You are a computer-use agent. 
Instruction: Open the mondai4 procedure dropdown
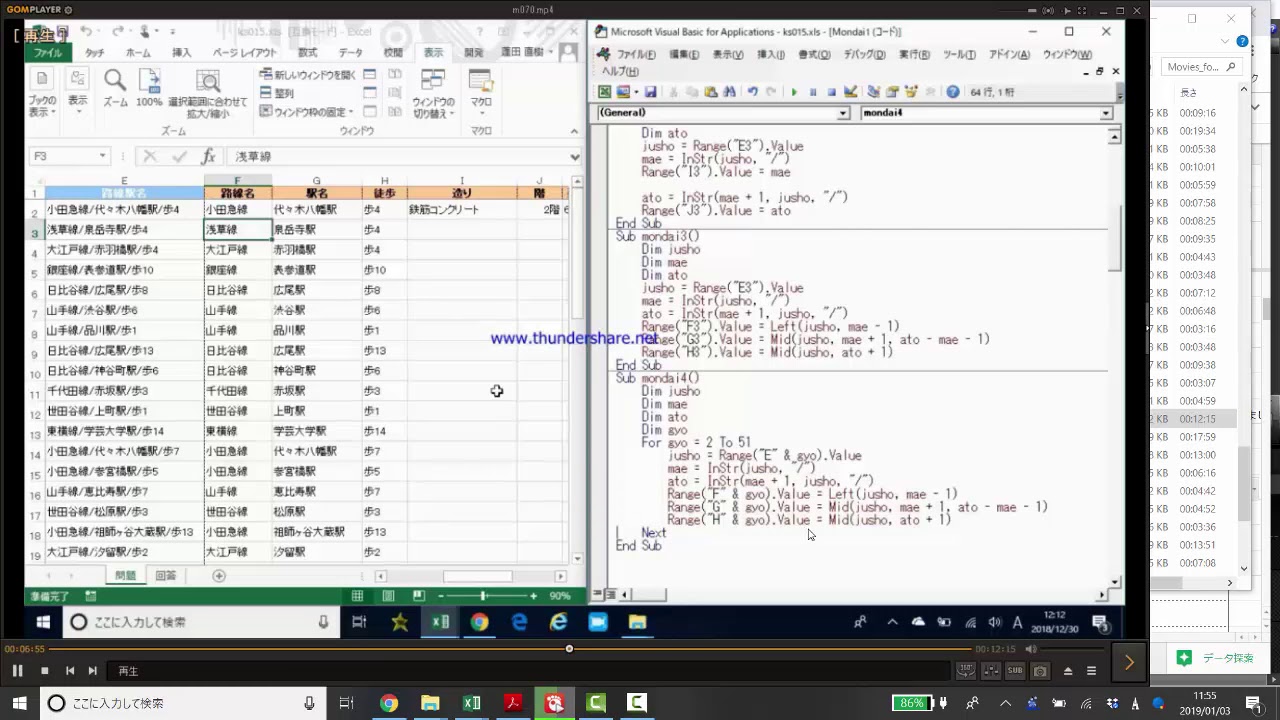tap(1106, 113)
